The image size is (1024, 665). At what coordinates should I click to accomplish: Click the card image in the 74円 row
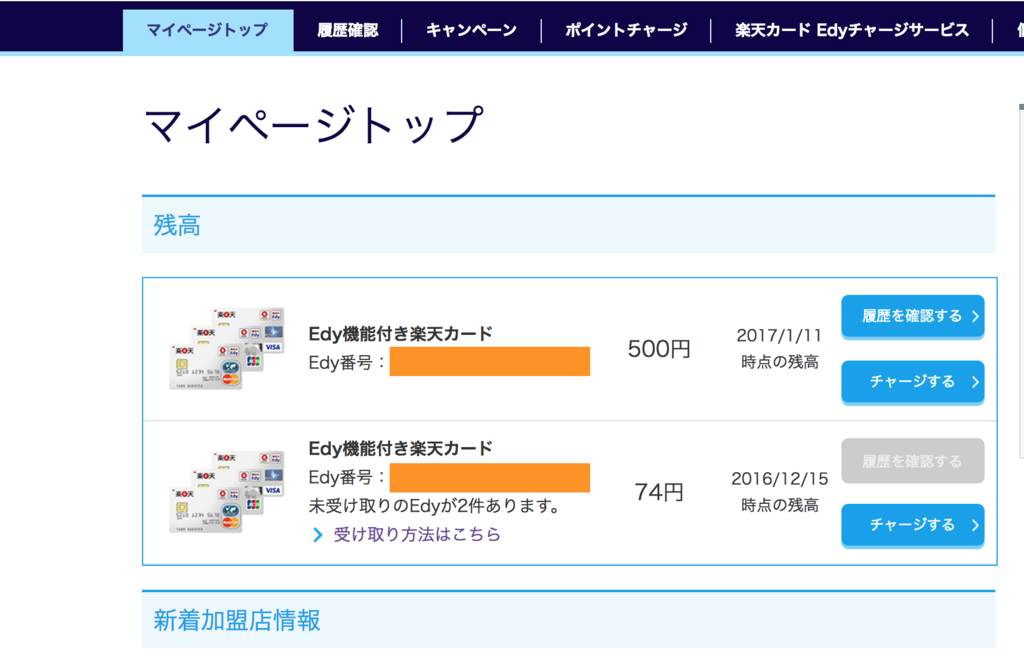click(x=227, y=491)
